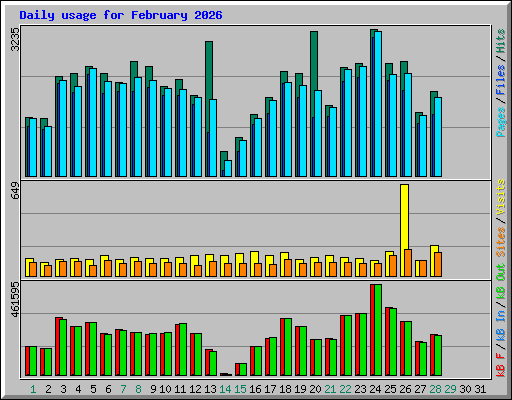This screenshot has width=512, height=400.
Task: Click day label 14 on the axis
Action: click(x=225, y=389)
